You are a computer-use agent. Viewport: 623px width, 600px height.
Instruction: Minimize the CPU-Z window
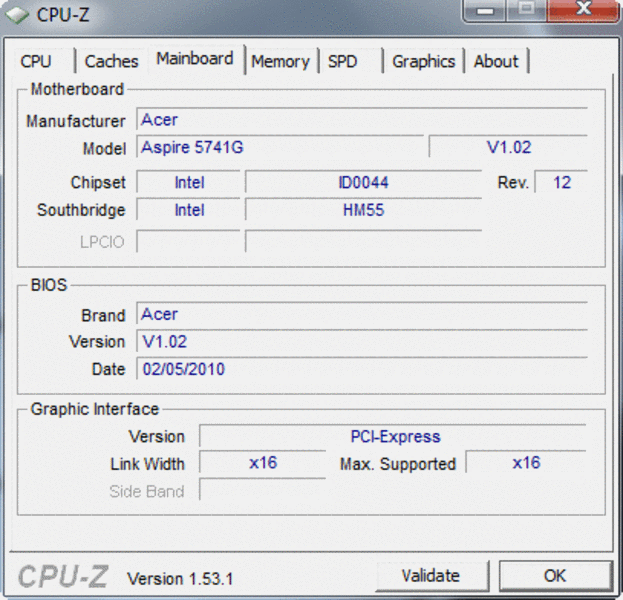click(485, 11)
